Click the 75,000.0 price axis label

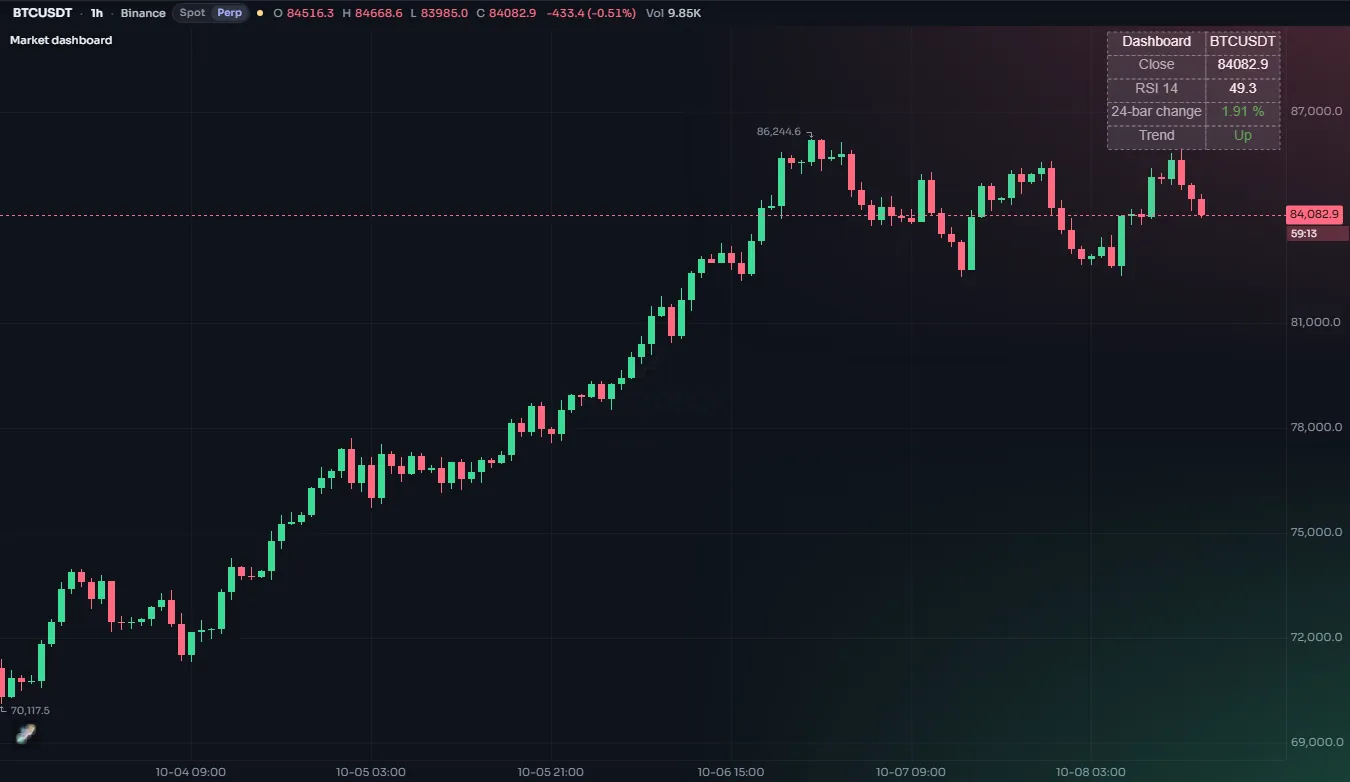(x=1316, y=532)
